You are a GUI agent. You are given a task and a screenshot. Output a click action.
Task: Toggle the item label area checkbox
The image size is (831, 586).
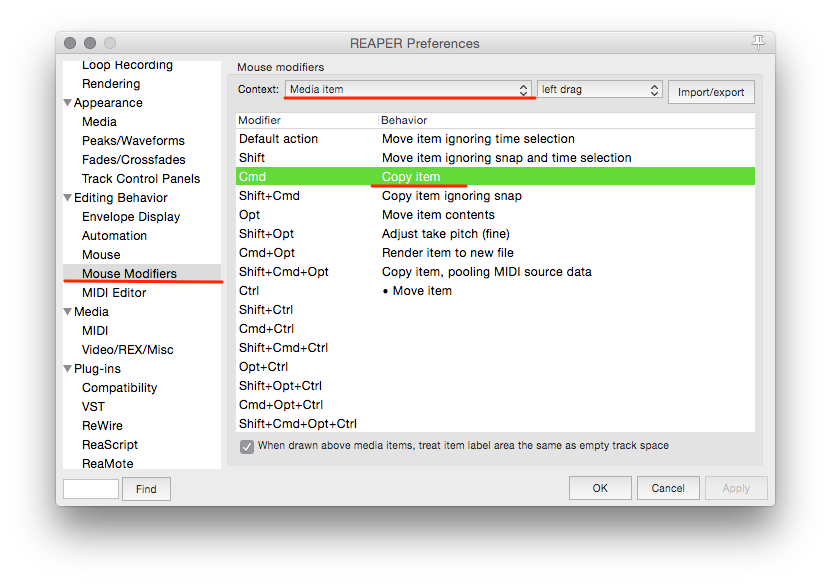point(246,446)
